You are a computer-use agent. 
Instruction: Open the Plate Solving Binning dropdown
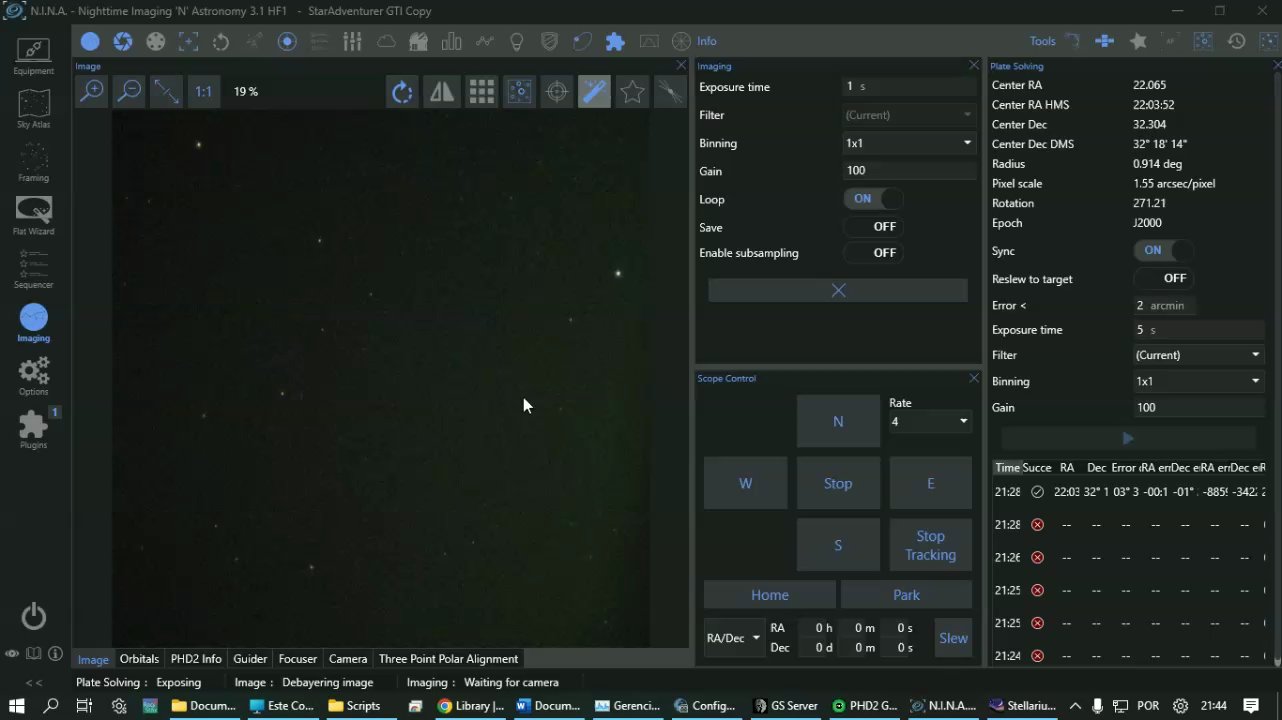[x=1198, y=381]
